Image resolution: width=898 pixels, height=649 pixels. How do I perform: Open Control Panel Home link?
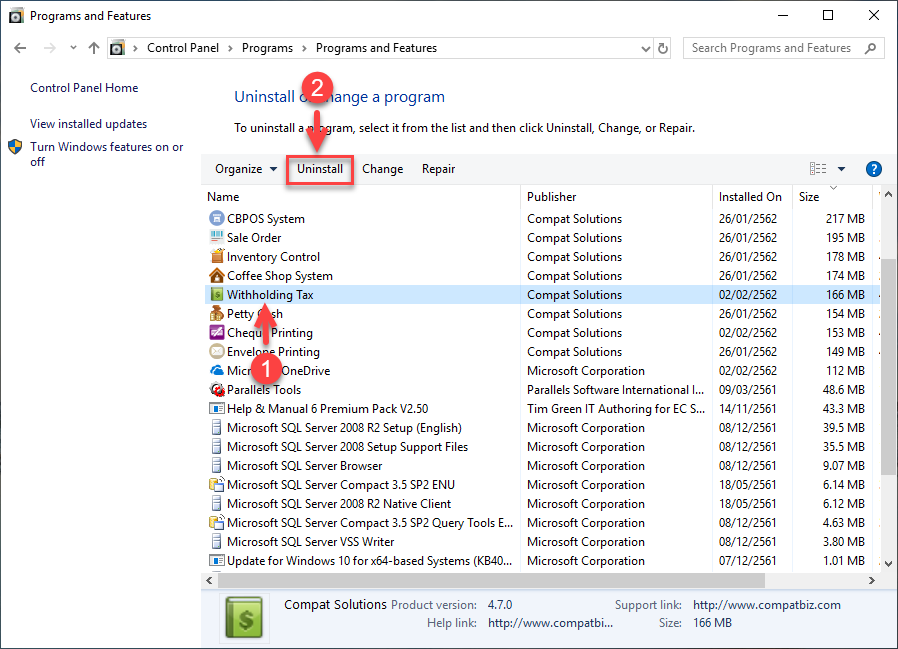point(84,88)
